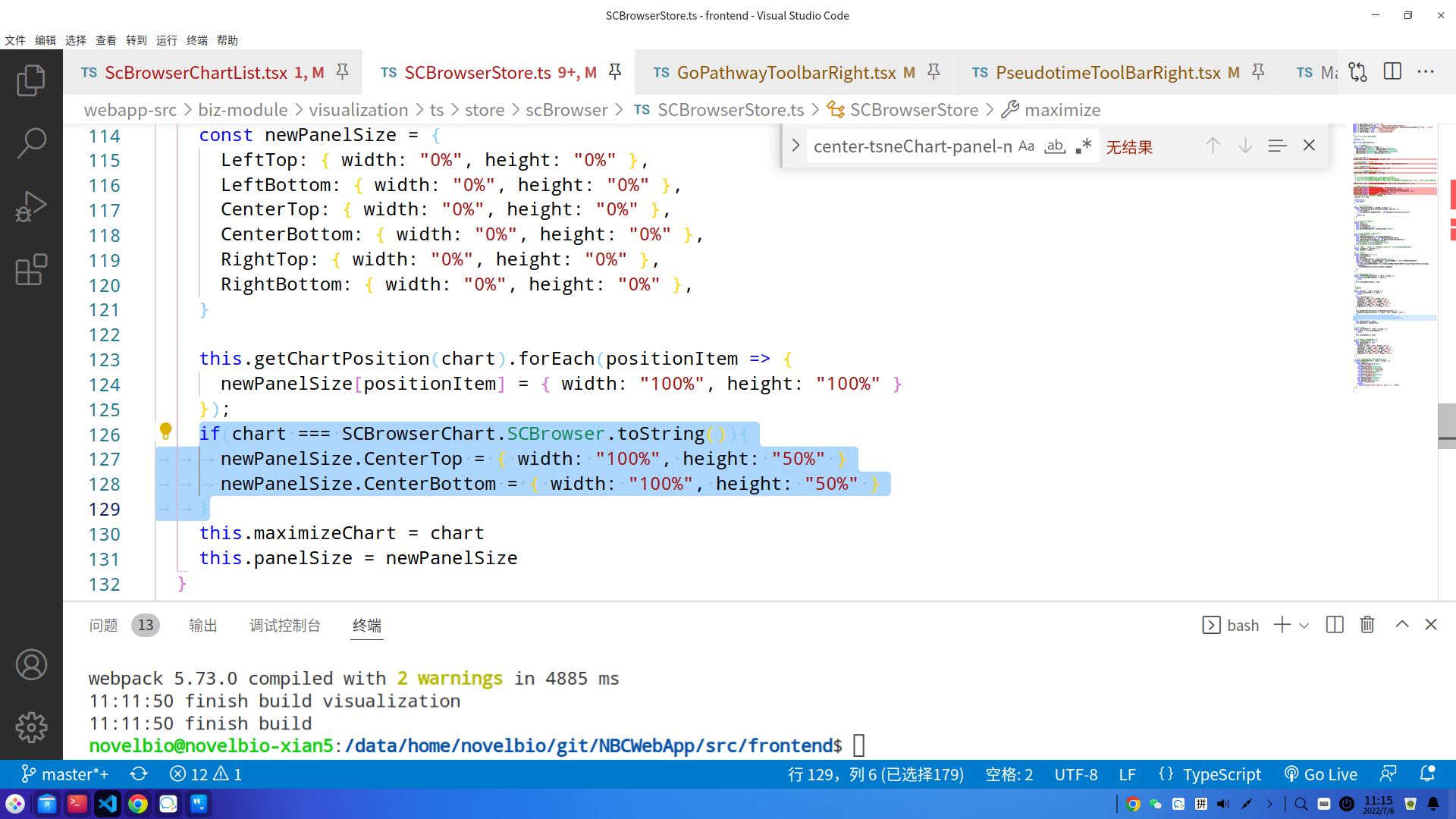
Task: Open the Manage settings gear
Action: coord(31,727)
